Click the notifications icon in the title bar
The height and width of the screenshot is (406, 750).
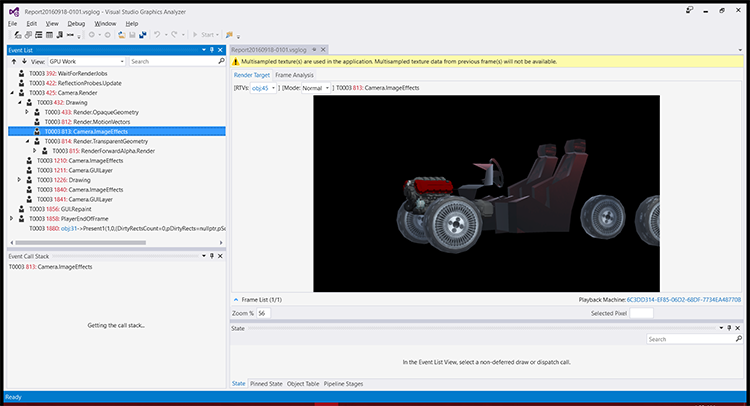click(689, 10)
